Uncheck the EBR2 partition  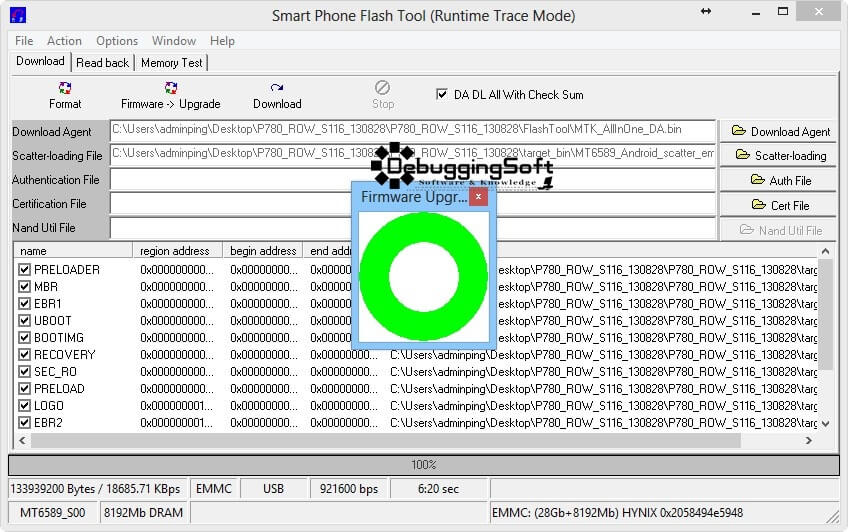pos(24,422)
